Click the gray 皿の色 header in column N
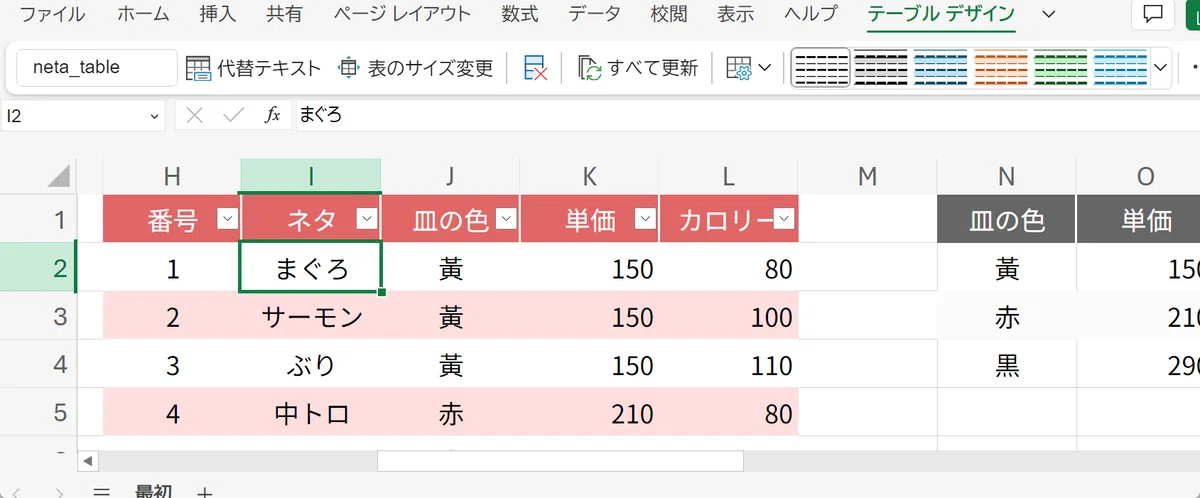Image resolution: width=1200 pixels, height=498 pixels. click(1006, 220)
